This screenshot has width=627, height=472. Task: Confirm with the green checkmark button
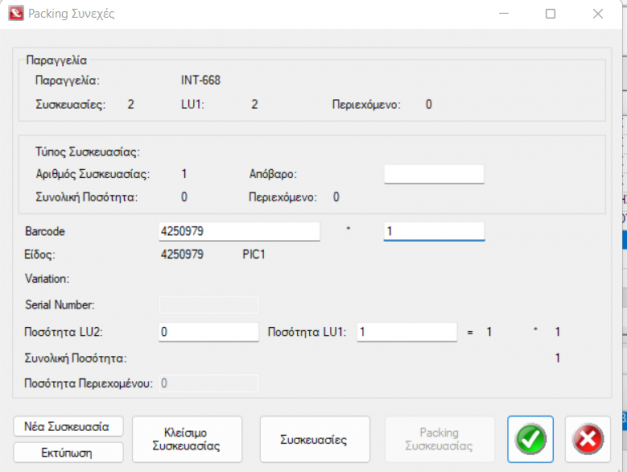[x=530, y=439]
